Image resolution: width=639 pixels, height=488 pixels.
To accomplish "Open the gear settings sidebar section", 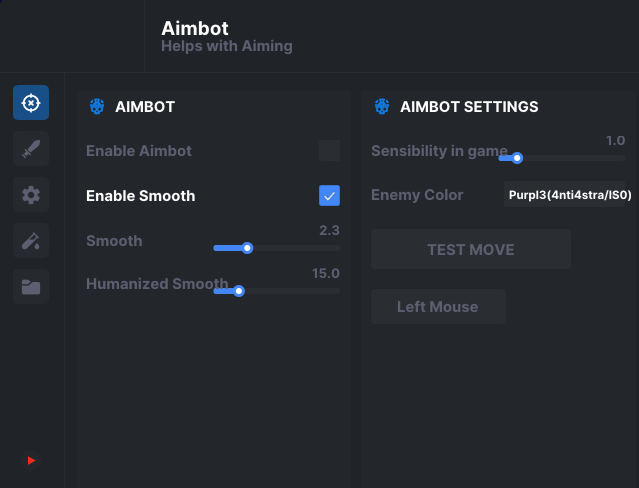I will [31, 195].
